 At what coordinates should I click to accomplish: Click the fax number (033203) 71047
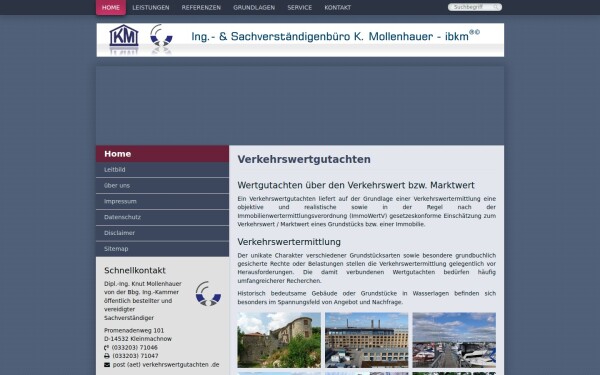(135, 356)
